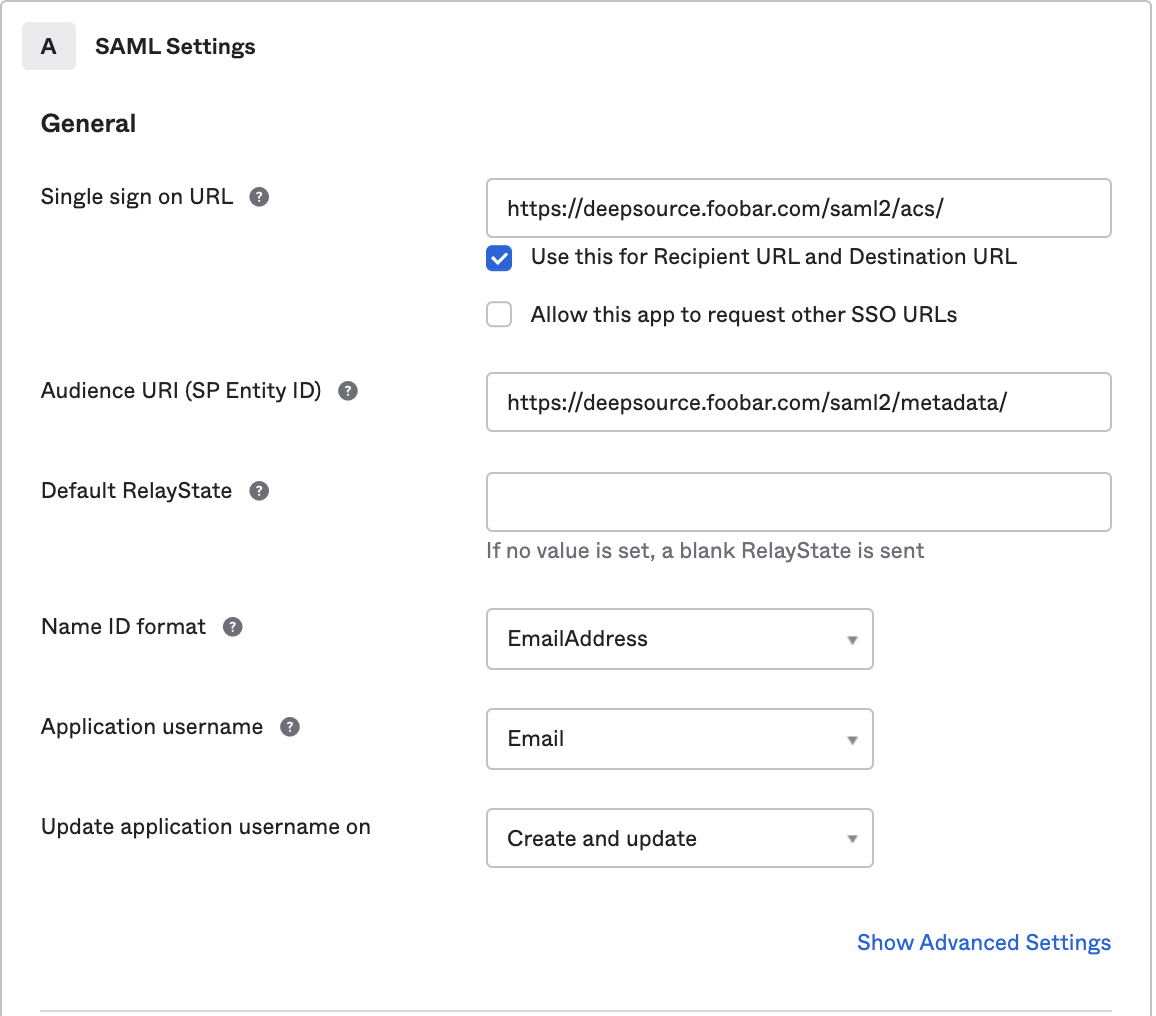Screen dimensions: 1156x1016
Task: Click help icon next to Default RelayState
Action: [x=259, y=491]
